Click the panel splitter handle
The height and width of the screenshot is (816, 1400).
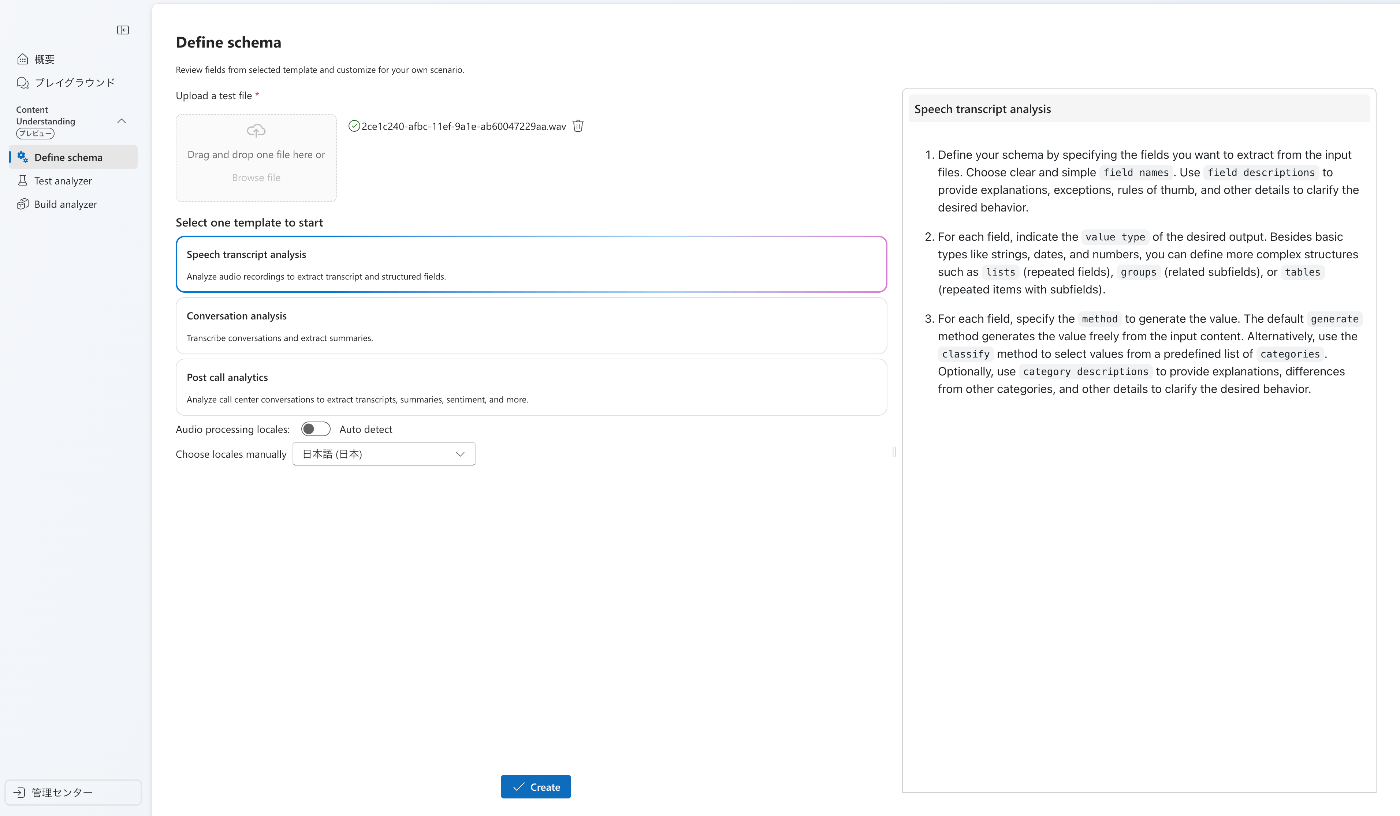tap(894, 452)
